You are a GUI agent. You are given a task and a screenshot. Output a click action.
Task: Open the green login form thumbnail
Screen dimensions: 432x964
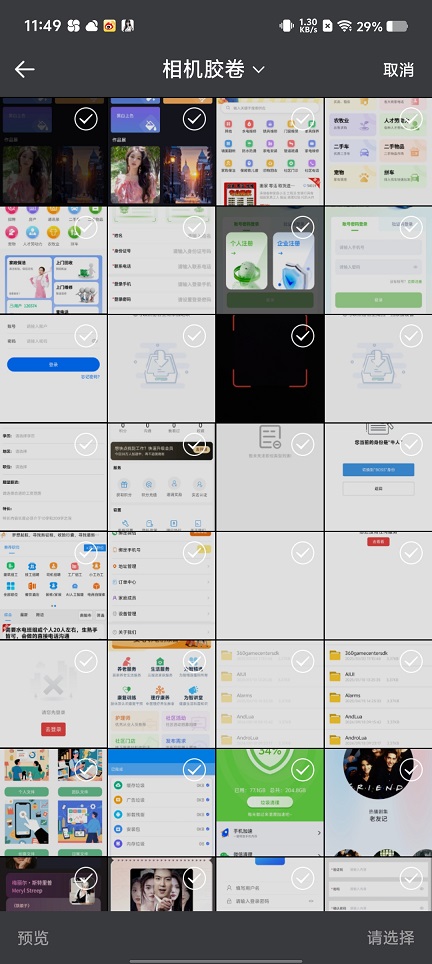click(378, 259)
